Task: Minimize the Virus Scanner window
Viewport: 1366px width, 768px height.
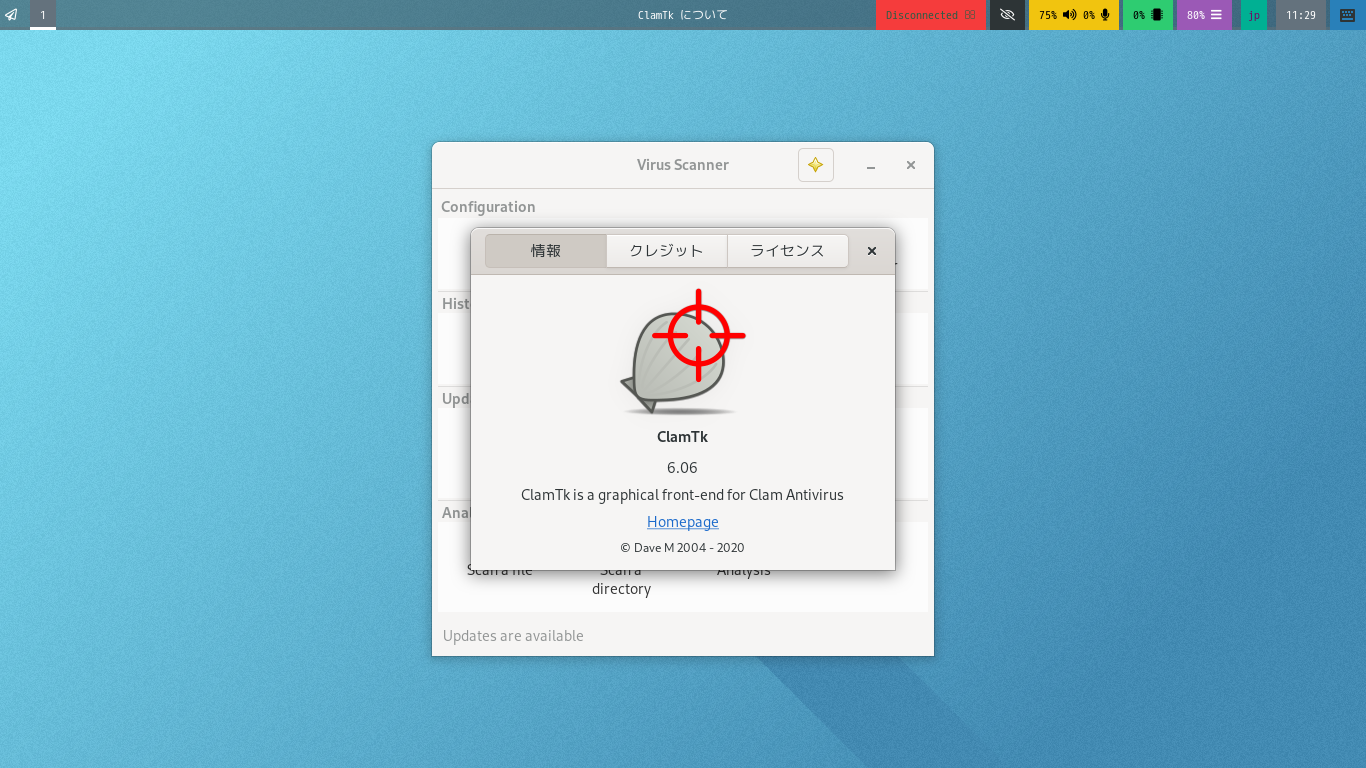Action: [871, 165]
